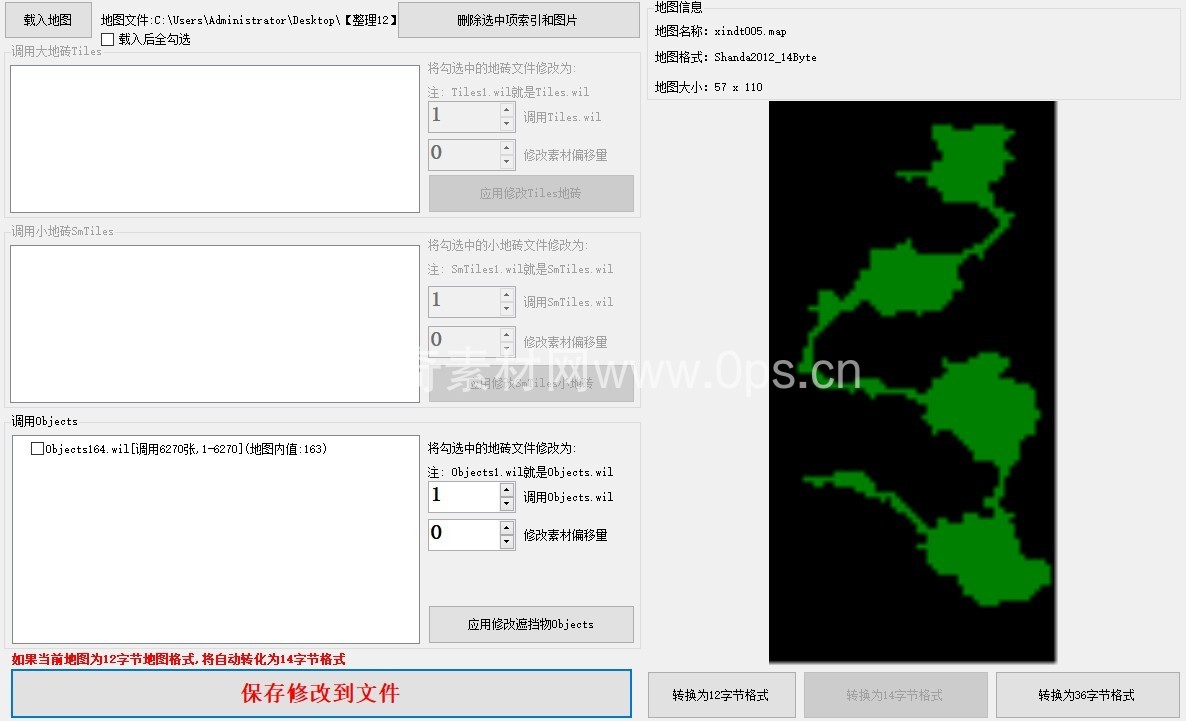
Task: Click the Objects 修改素材偏移量 offset input field
Action: pyautogui.click(x=463, y=534)
